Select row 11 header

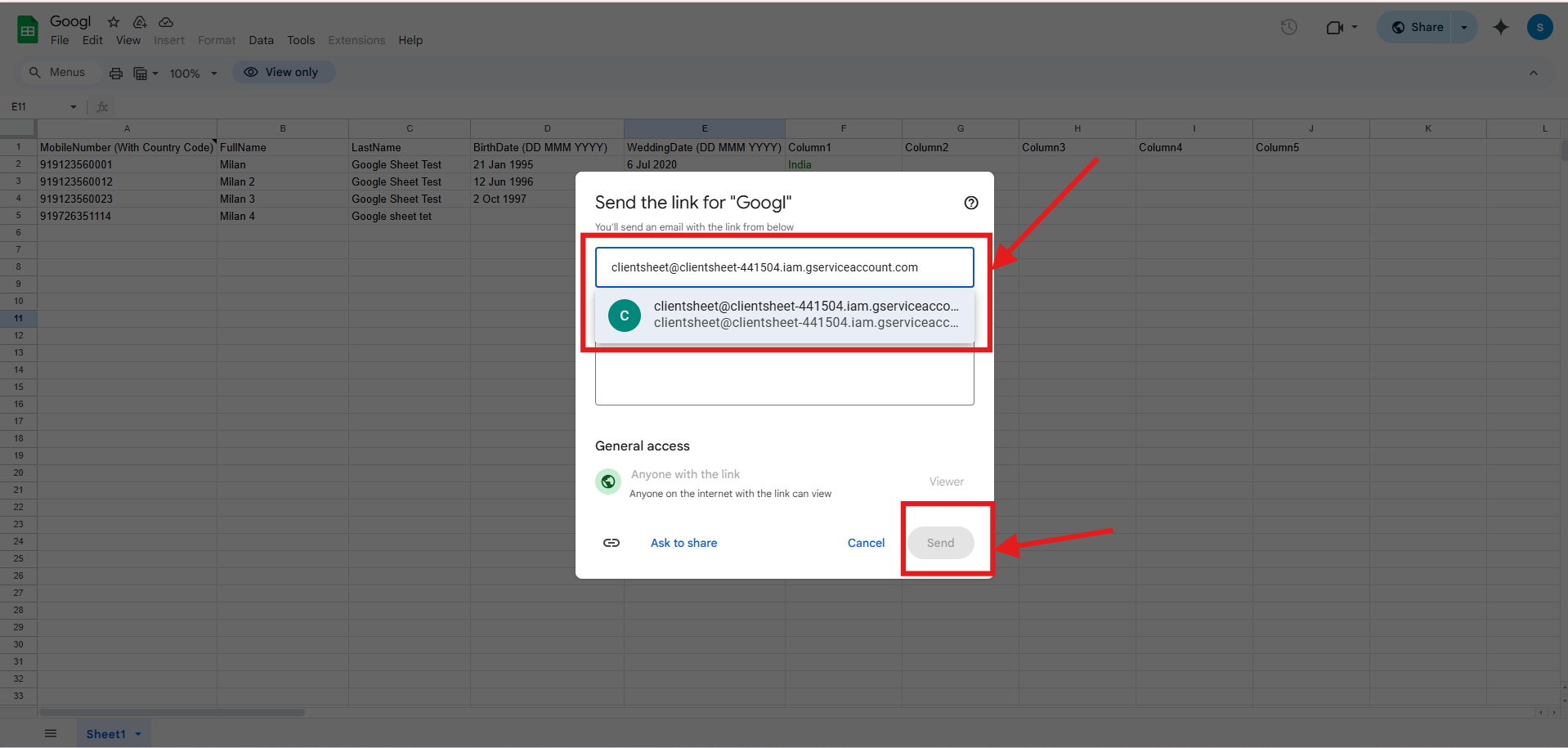pyautogui.click(x=18, y=318)
